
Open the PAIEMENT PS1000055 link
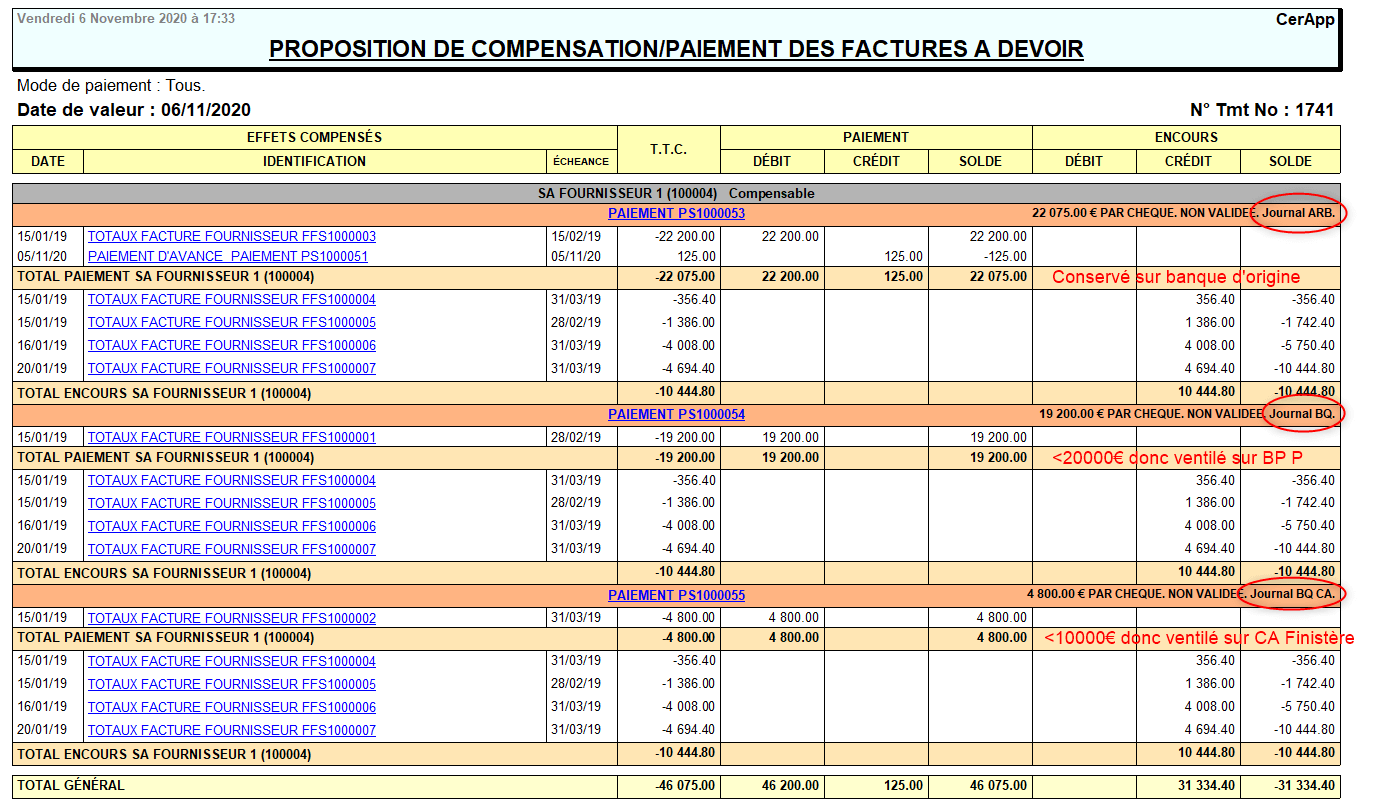[676, 595]
